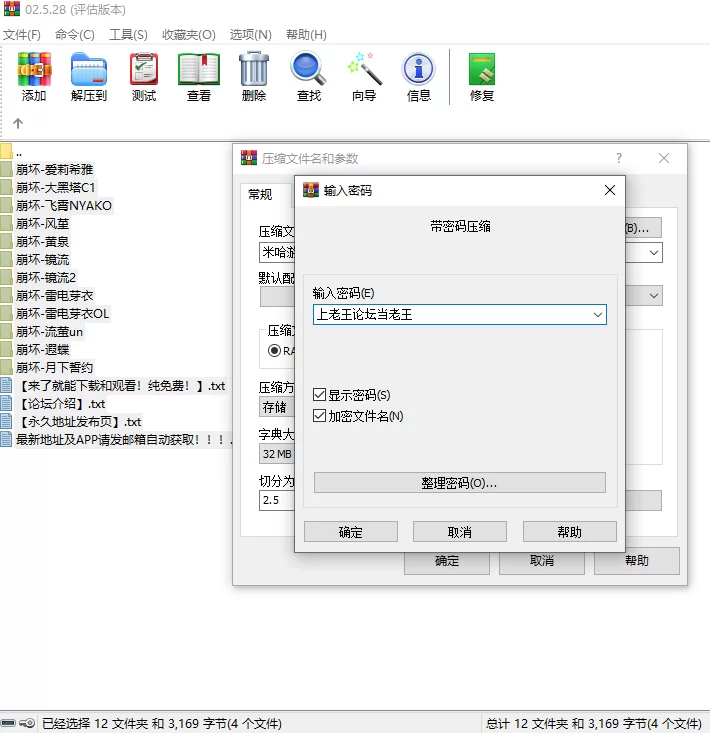Select the 崩坏-飞霄NYAKO folder
This screenshot has width=710, height=733.
[x=64, y=206]
